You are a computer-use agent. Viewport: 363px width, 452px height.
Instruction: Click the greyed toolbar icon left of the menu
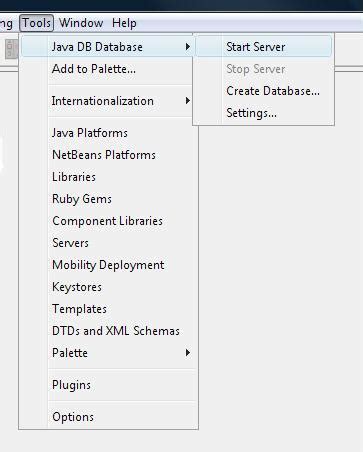[11, 49]
